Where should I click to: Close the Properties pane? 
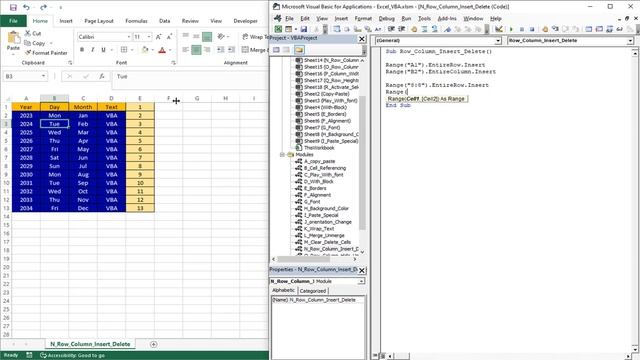pyautogui.click(x=362, y=270)
